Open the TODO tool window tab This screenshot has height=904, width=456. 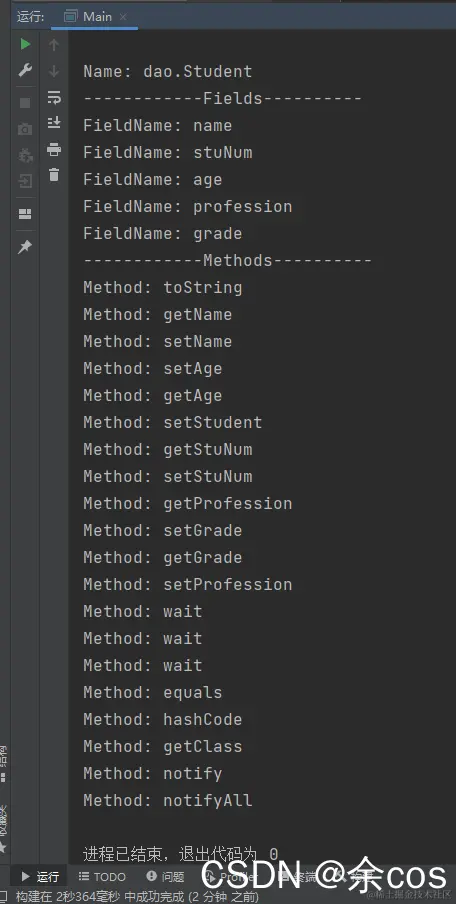click(x=102, y=877)
